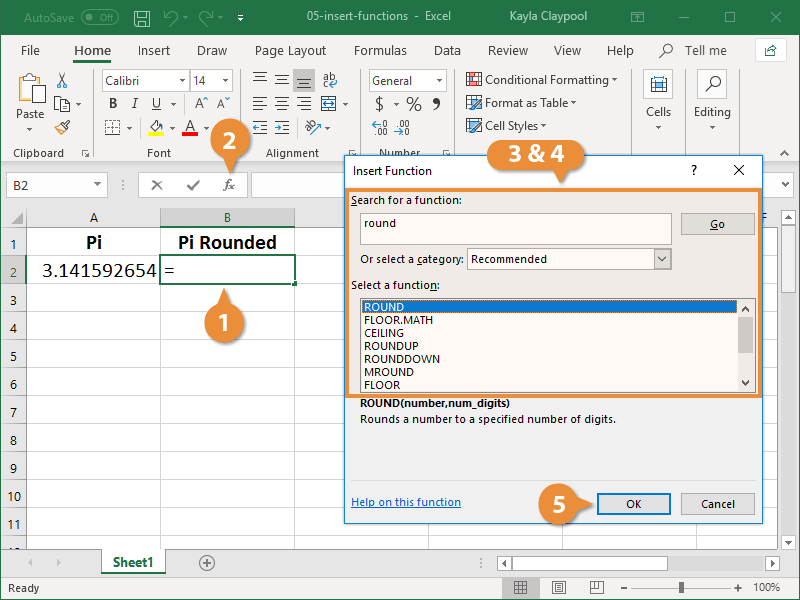Screen dimensions: 800x600
Task: Apply Bold formatting
Action: 113,104
